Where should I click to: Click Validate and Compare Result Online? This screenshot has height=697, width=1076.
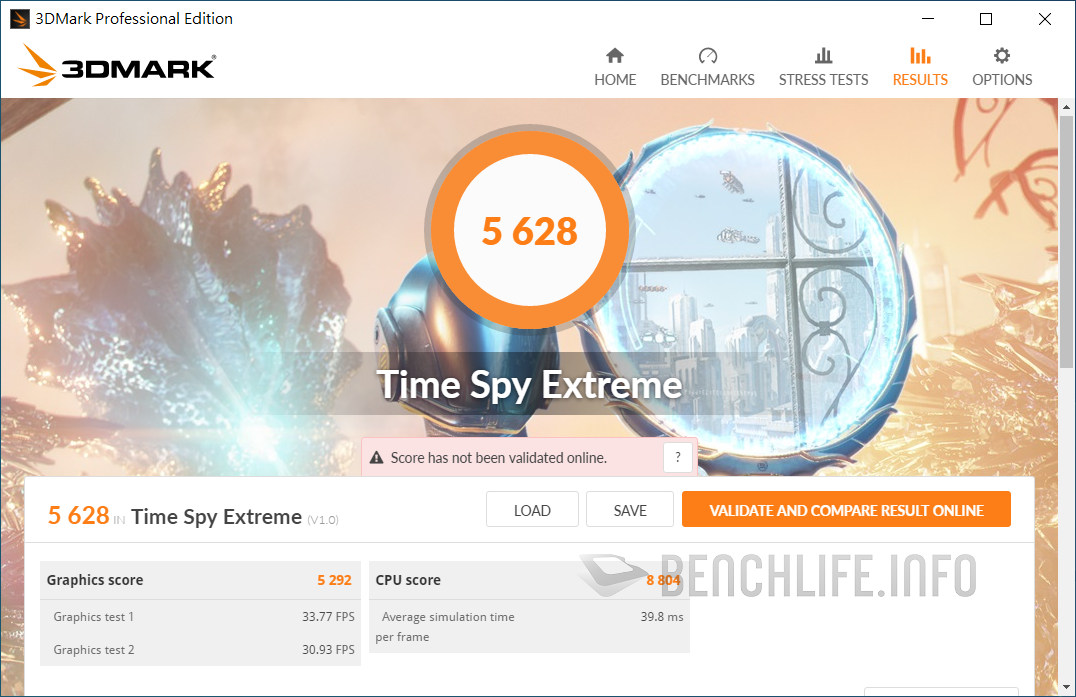[846, 510]
